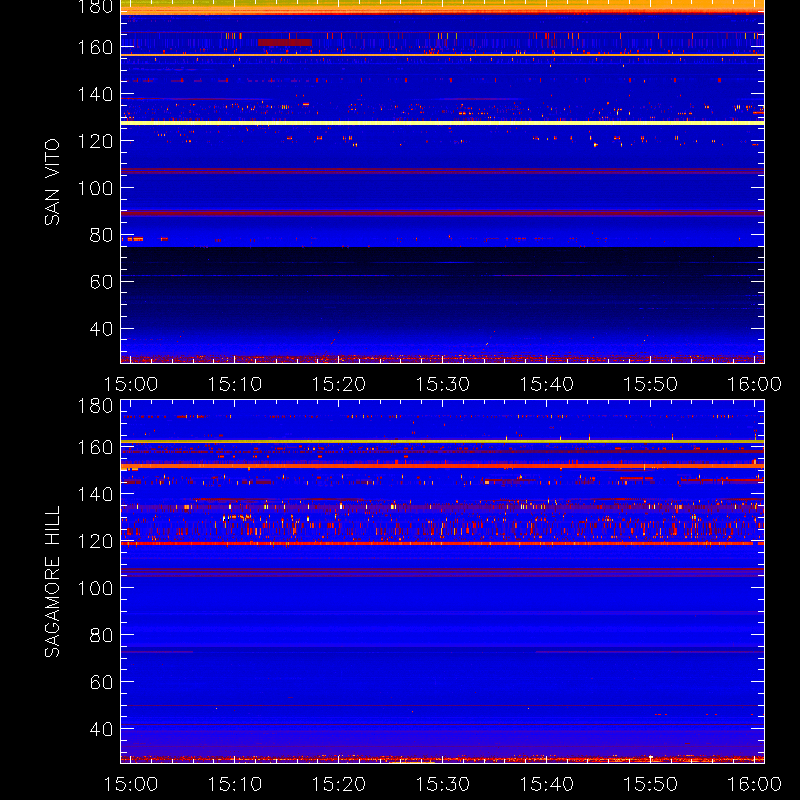800x800 pixels.
Task: Select the 60 tick label on SAN VITO axis
Action: tap(101, 282)
